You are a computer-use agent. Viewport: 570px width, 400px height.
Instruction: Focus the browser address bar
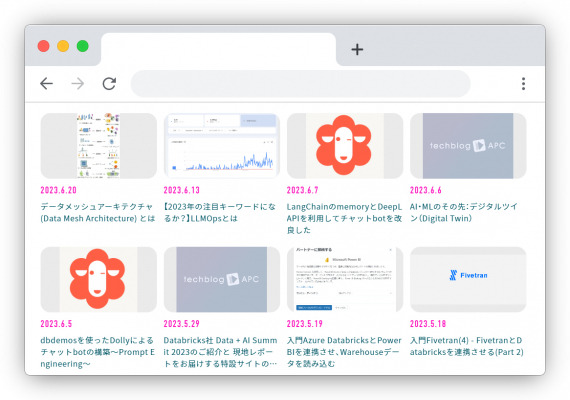tap(301, 84)
